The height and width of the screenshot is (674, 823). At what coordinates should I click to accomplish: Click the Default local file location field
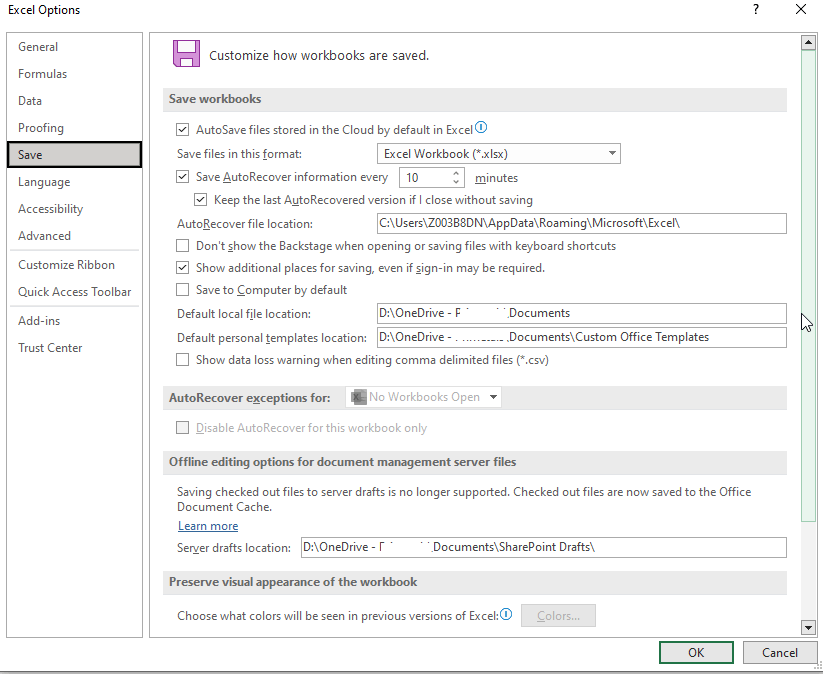(582, 313)
